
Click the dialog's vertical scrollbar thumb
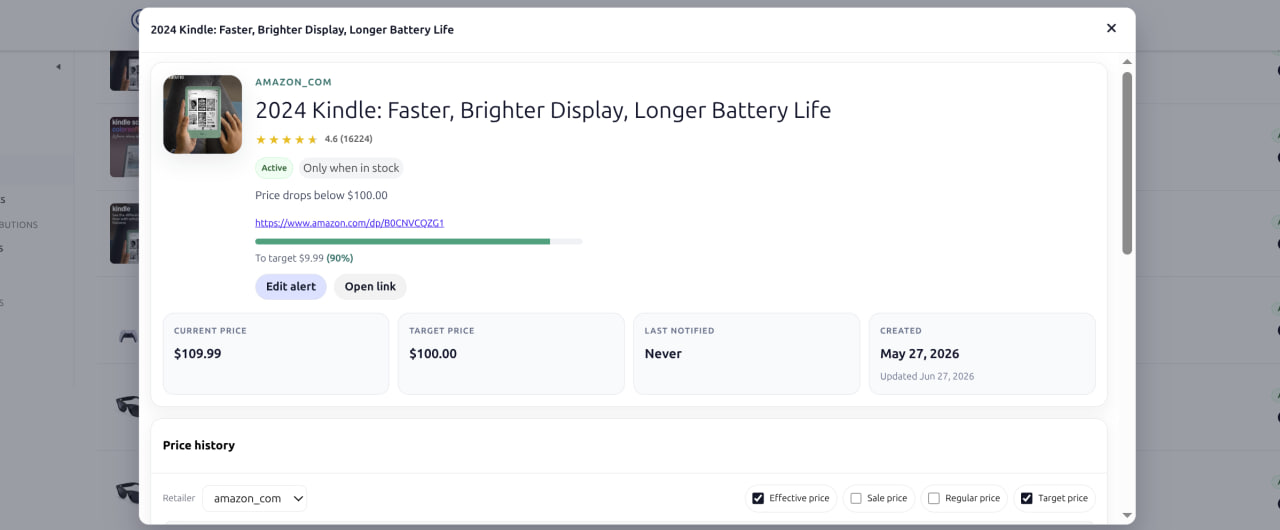[1127, 162]
